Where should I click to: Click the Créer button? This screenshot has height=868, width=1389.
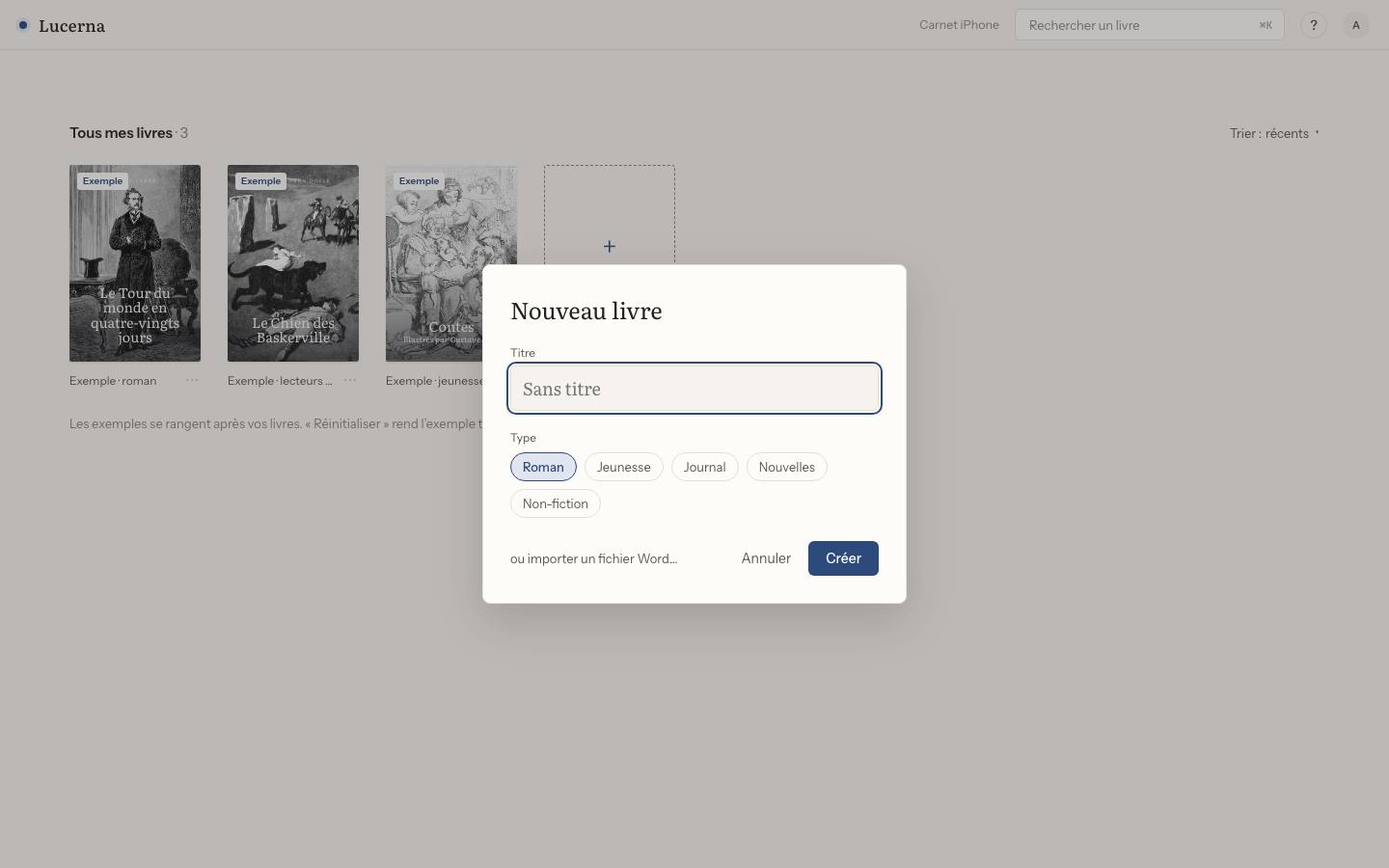[x=843, y=558]
